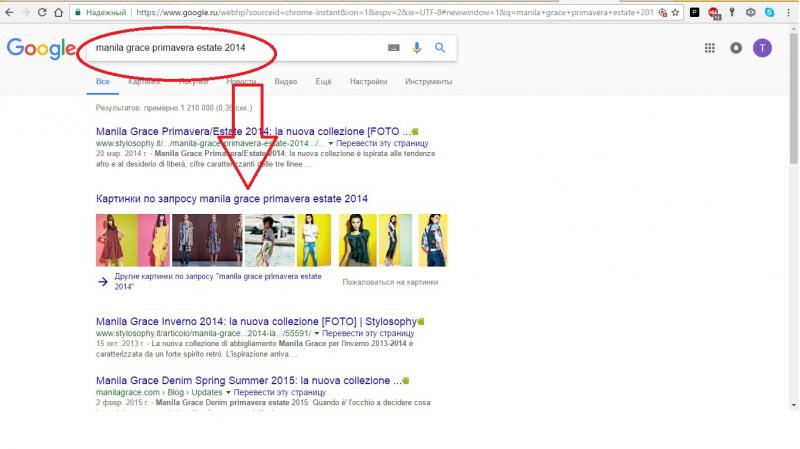
Task: Click Пожаловаться на картинки
Action: coord(390,282)
